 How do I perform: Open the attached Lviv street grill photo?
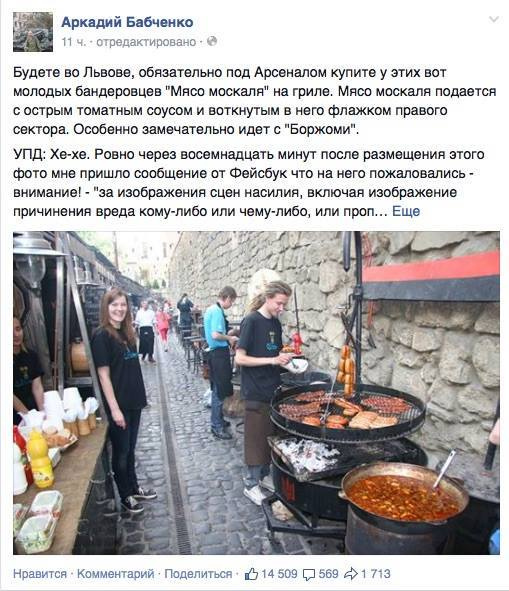256,393
